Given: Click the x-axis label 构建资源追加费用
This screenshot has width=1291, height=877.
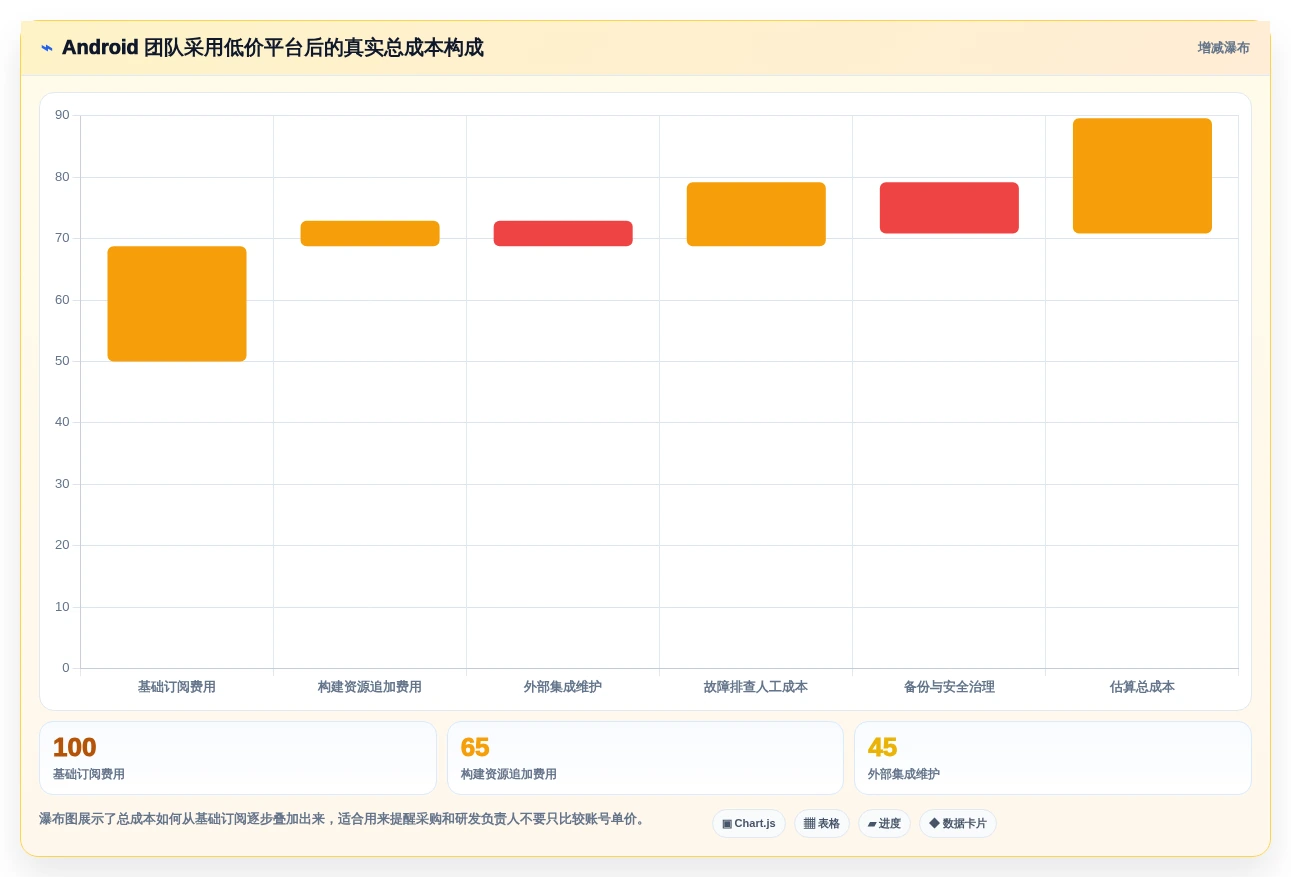Looking at the screenshot, I should [370, 687].
